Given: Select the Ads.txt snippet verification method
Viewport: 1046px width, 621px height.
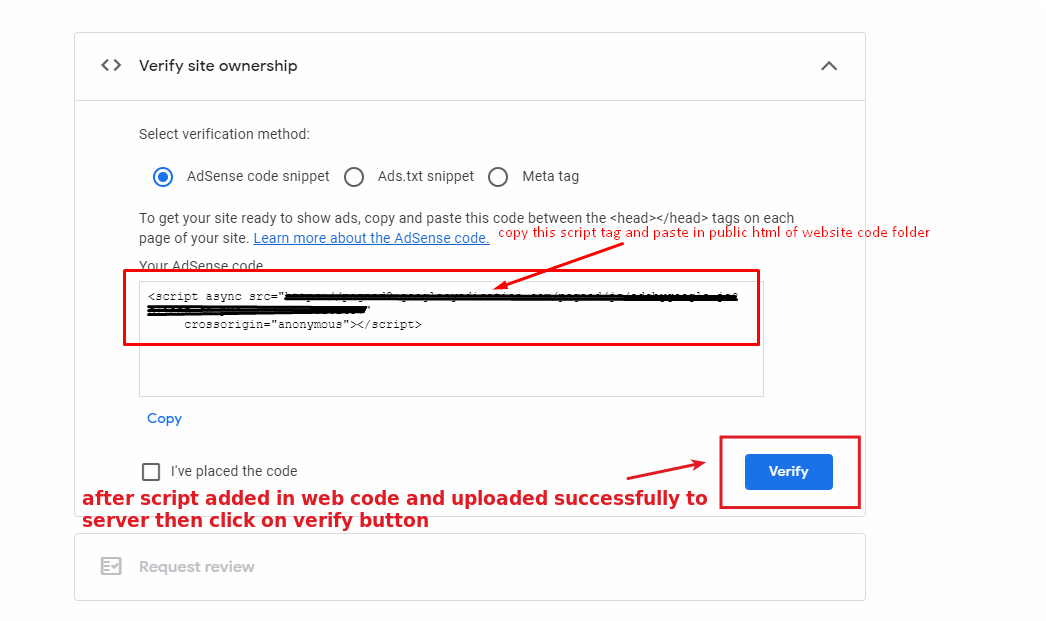Looking at the screenshot, I should (354, 176).
